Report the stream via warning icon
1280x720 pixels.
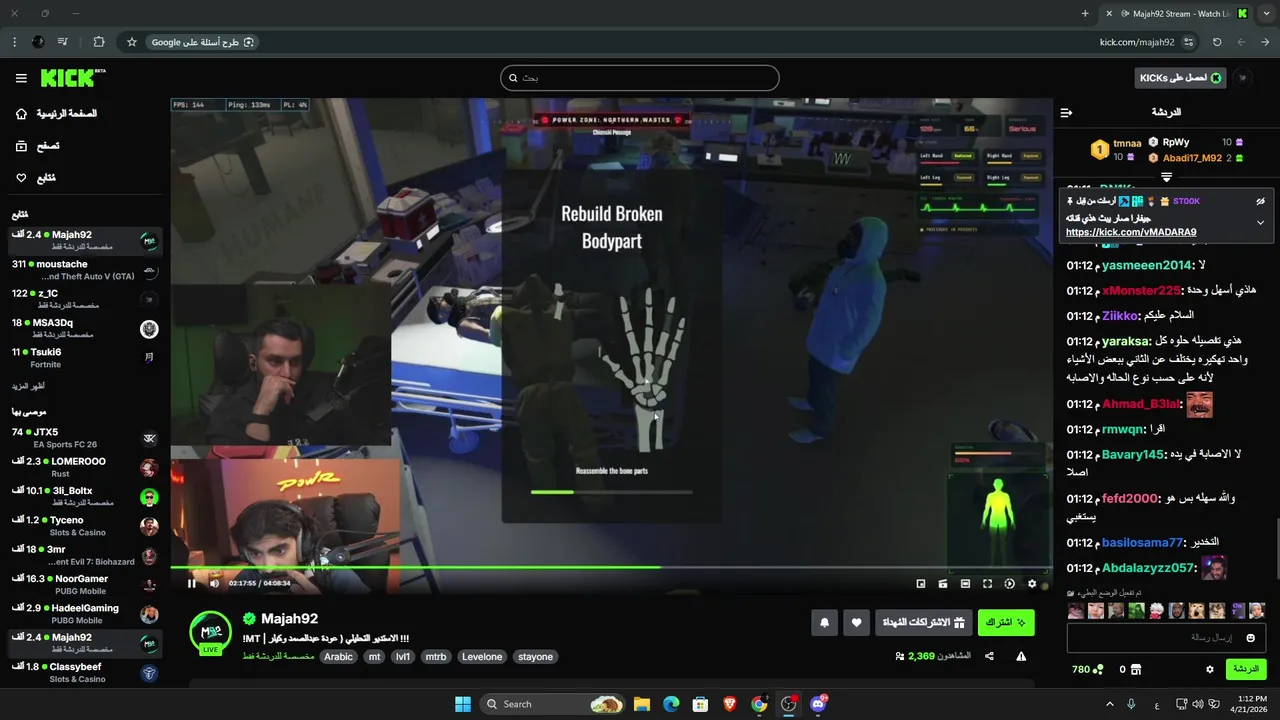click(1021, 656)
